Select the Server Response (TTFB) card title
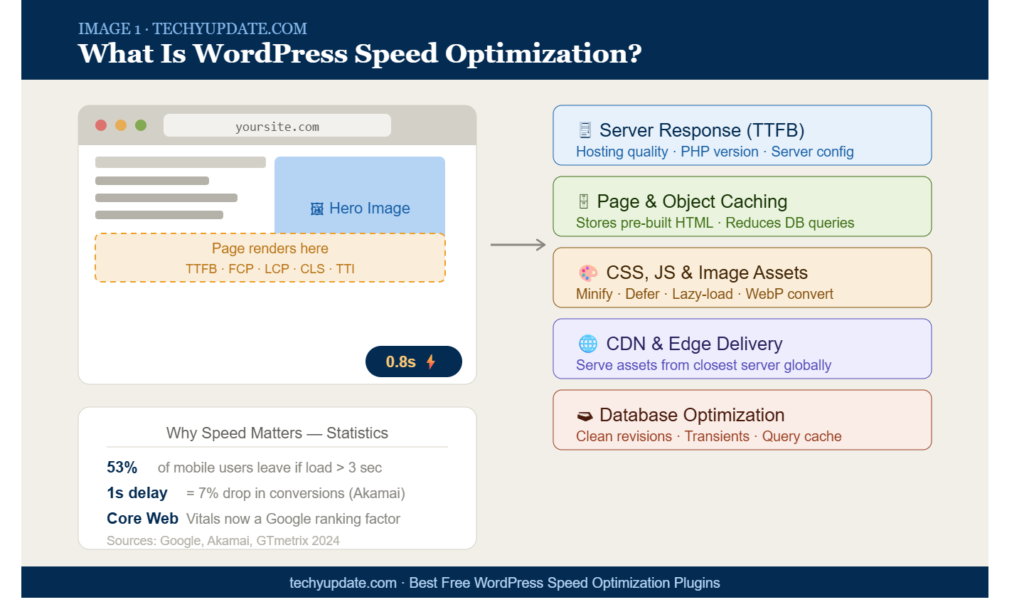 click(x=701, y=130)
